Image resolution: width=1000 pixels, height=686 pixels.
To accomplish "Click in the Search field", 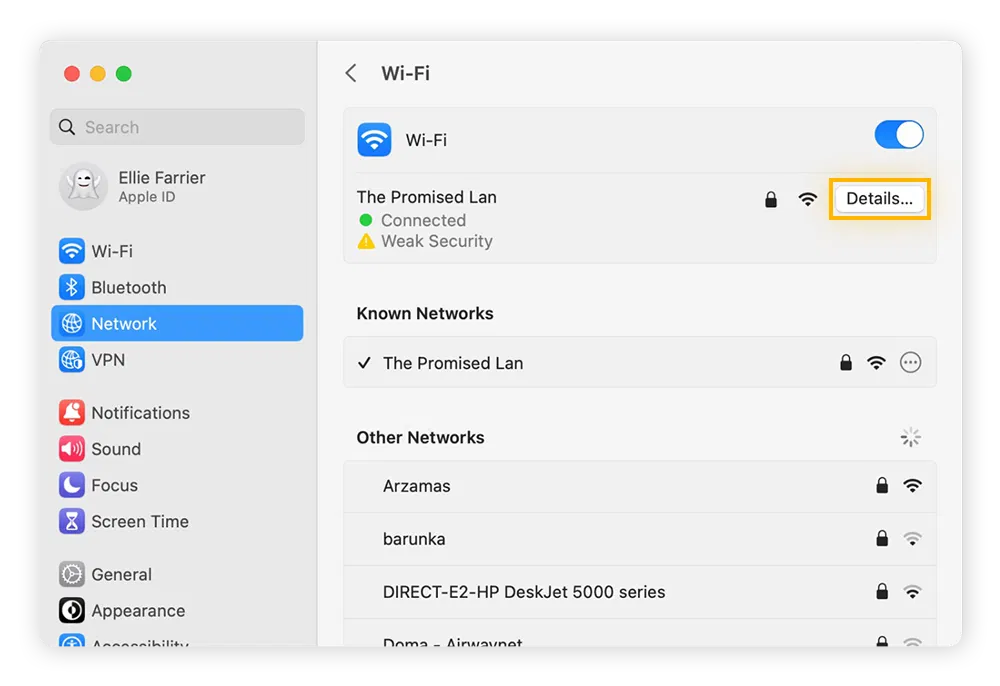I will pyautogui.click(x=177, y=127).
